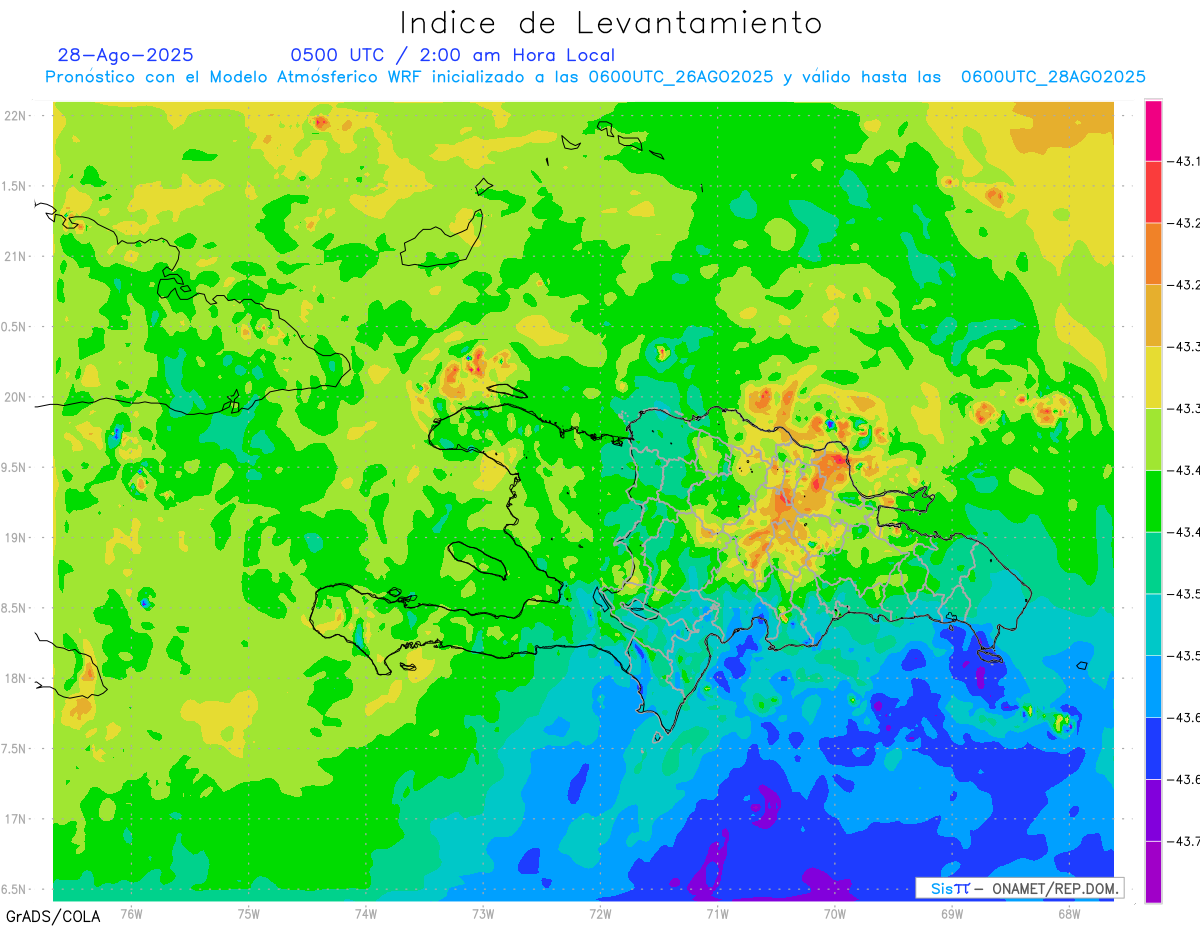Select the royal blue segment of the color scale
This screenshot has height=927, width=1200.
(1153, 748)
